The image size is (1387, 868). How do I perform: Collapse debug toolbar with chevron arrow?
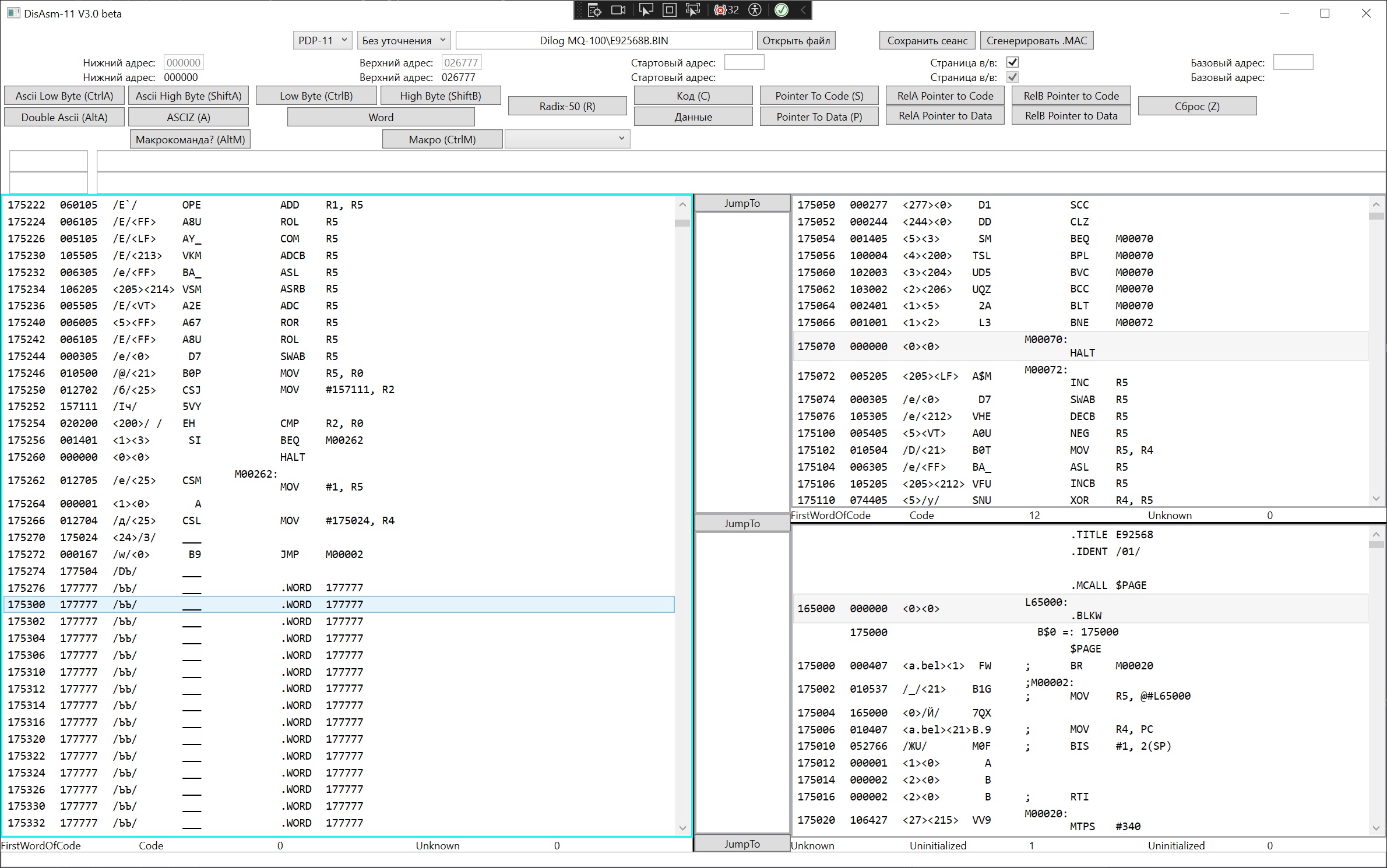point(803,10)
